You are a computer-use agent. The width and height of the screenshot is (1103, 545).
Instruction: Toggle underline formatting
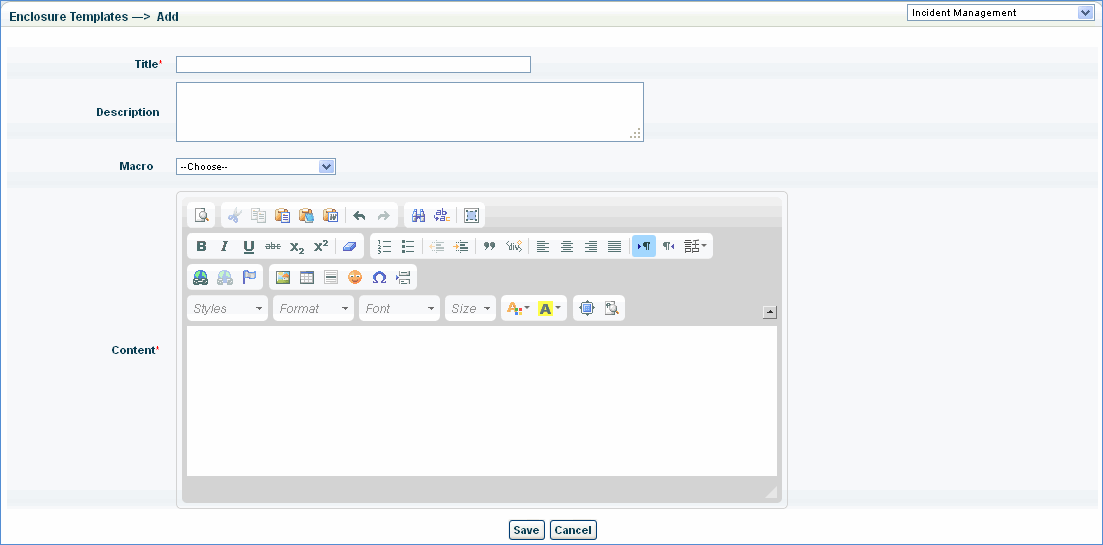(x=249, y=247)
